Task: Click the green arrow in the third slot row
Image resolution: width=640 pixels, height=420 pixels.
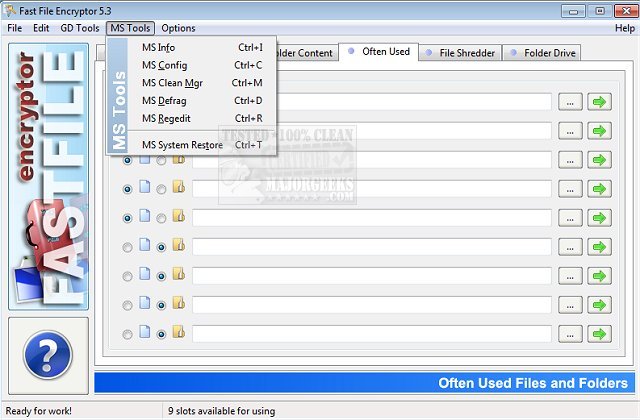Action: coord(599,160)
